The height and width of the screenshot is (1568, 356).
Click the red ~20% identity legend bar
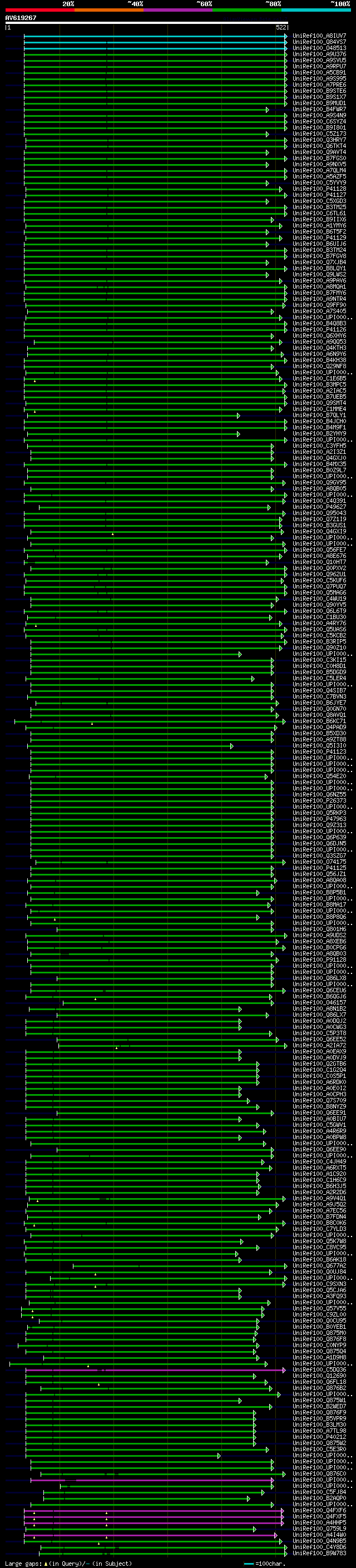(39, 10)
